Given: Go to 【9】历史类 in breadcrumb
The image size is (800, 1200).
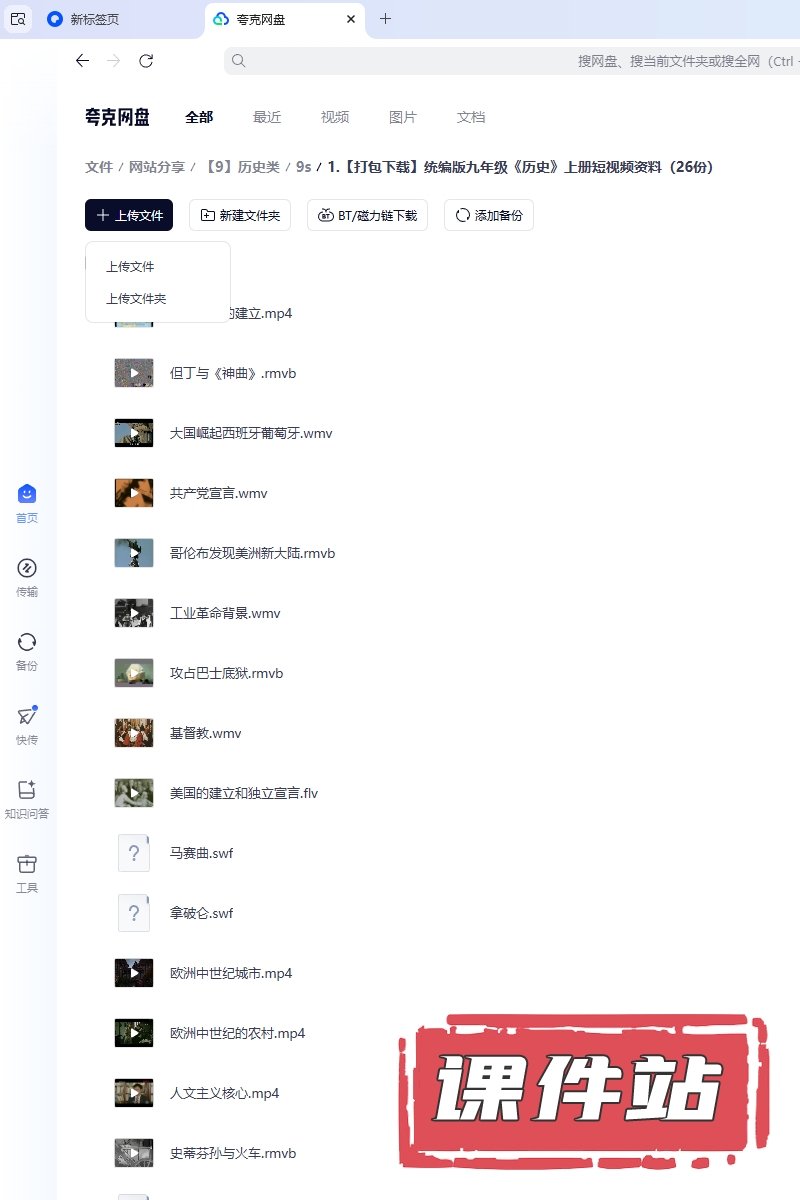Looking at the screenshot, I should (x=242, y=167).
